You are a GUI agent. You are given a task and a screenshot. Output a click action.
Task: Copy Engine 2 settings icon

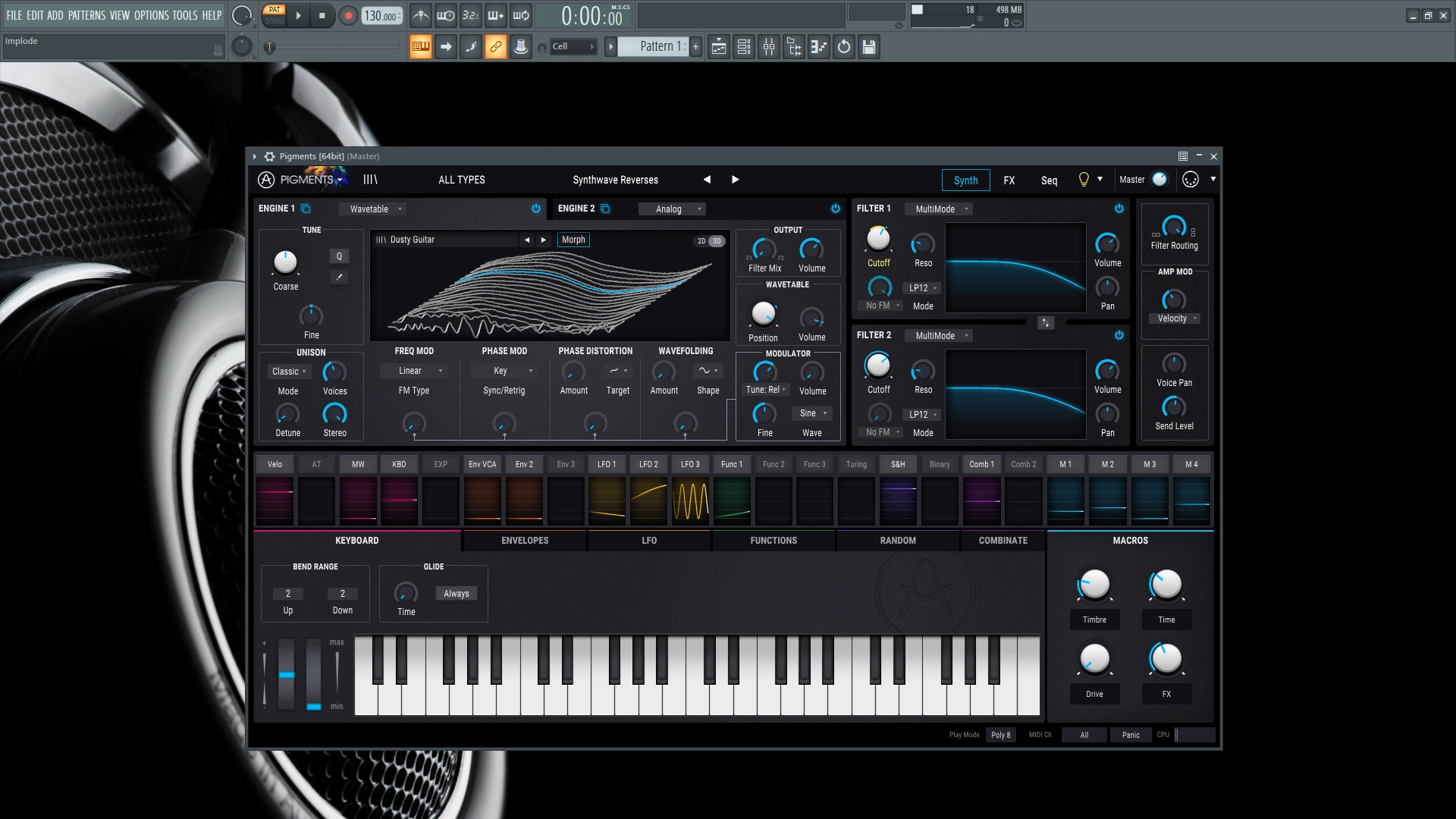(x=605, y=209)
